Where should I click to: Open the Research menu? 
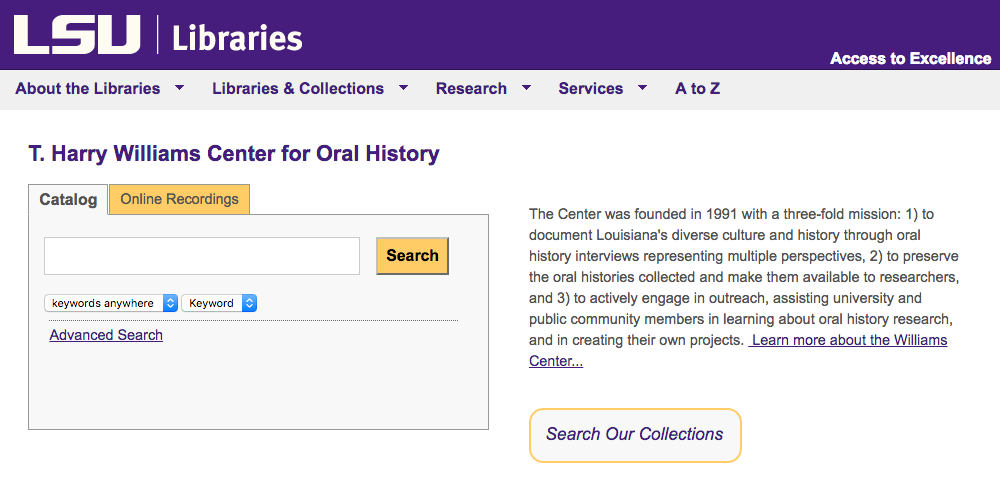(471, 89)
